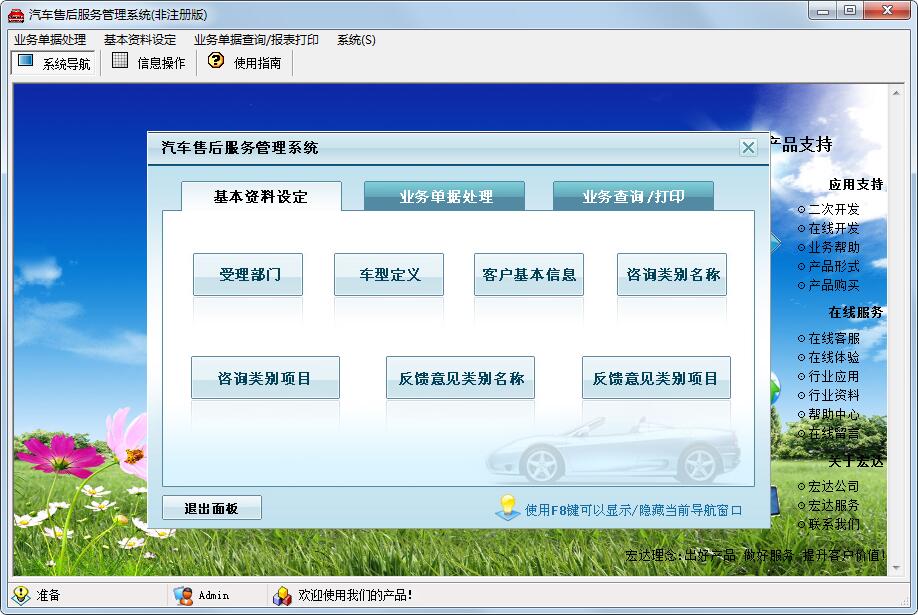
Task: Click the 二次开发 link
Action: coord(833,210)
